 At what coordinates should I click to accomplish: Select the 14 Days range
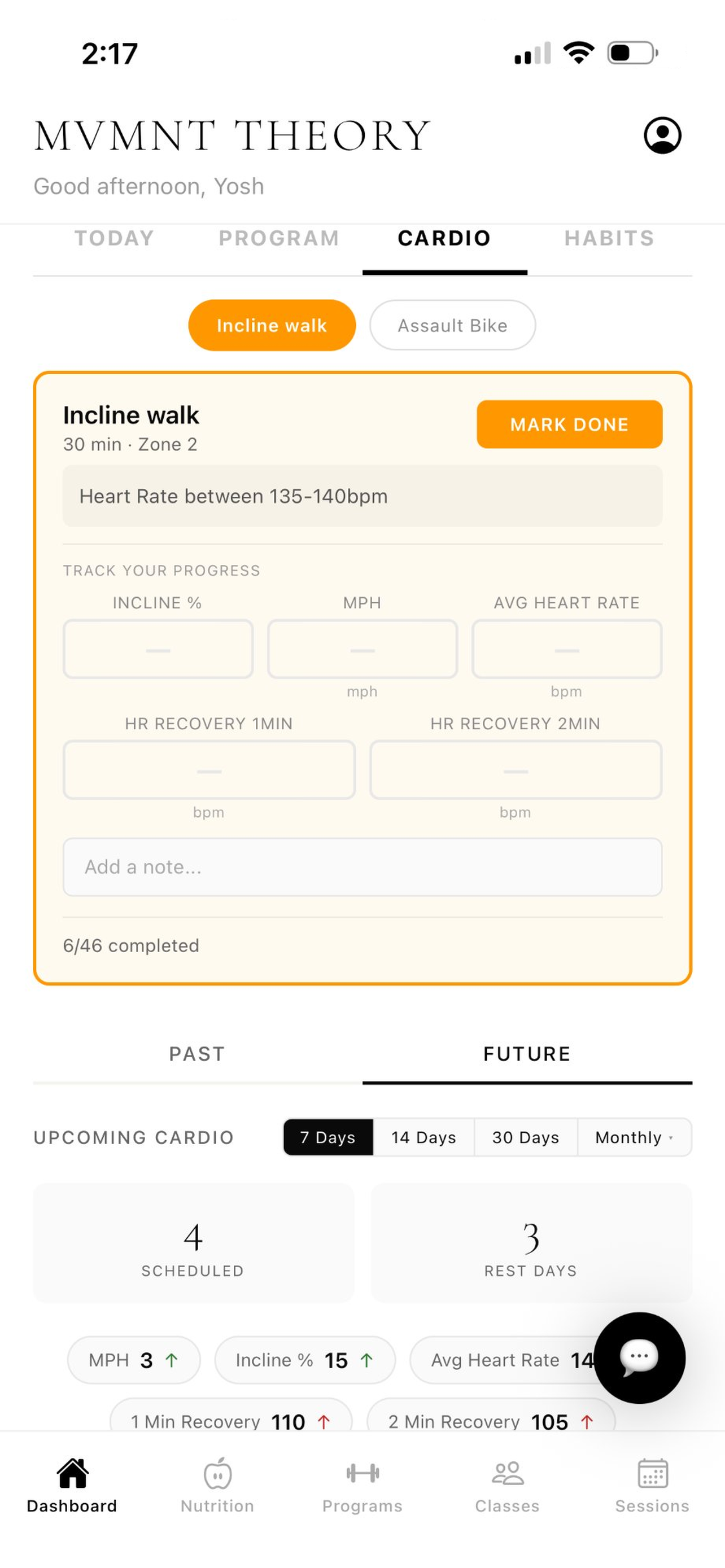tap(423, 1137)
